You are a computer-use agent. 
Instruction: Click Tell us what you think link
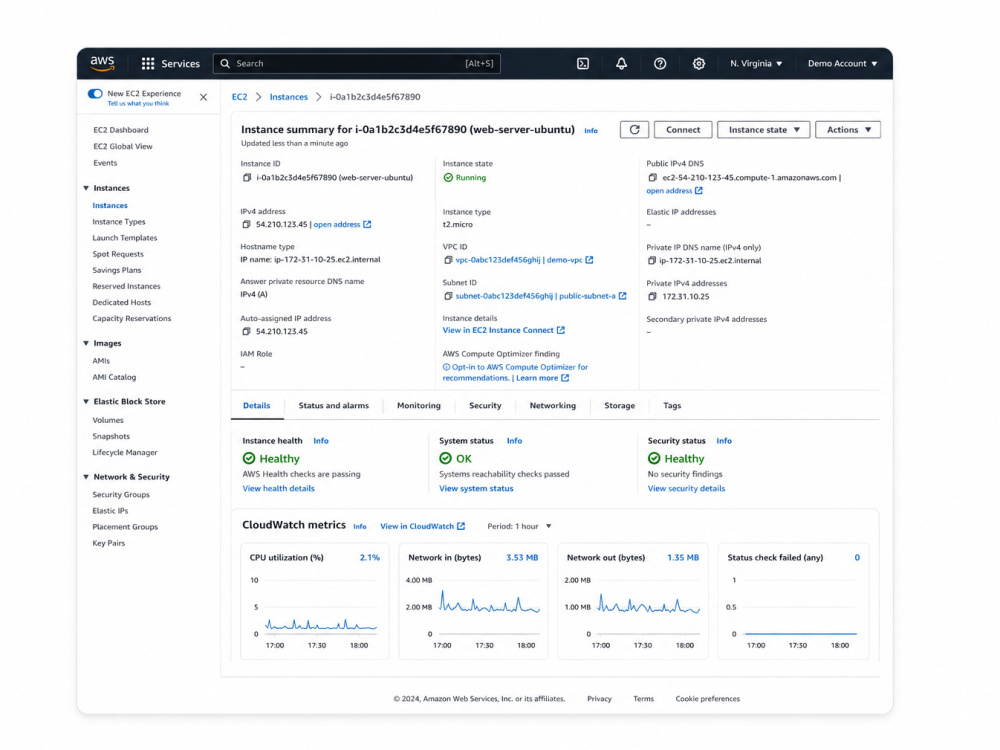coord(138,103)
